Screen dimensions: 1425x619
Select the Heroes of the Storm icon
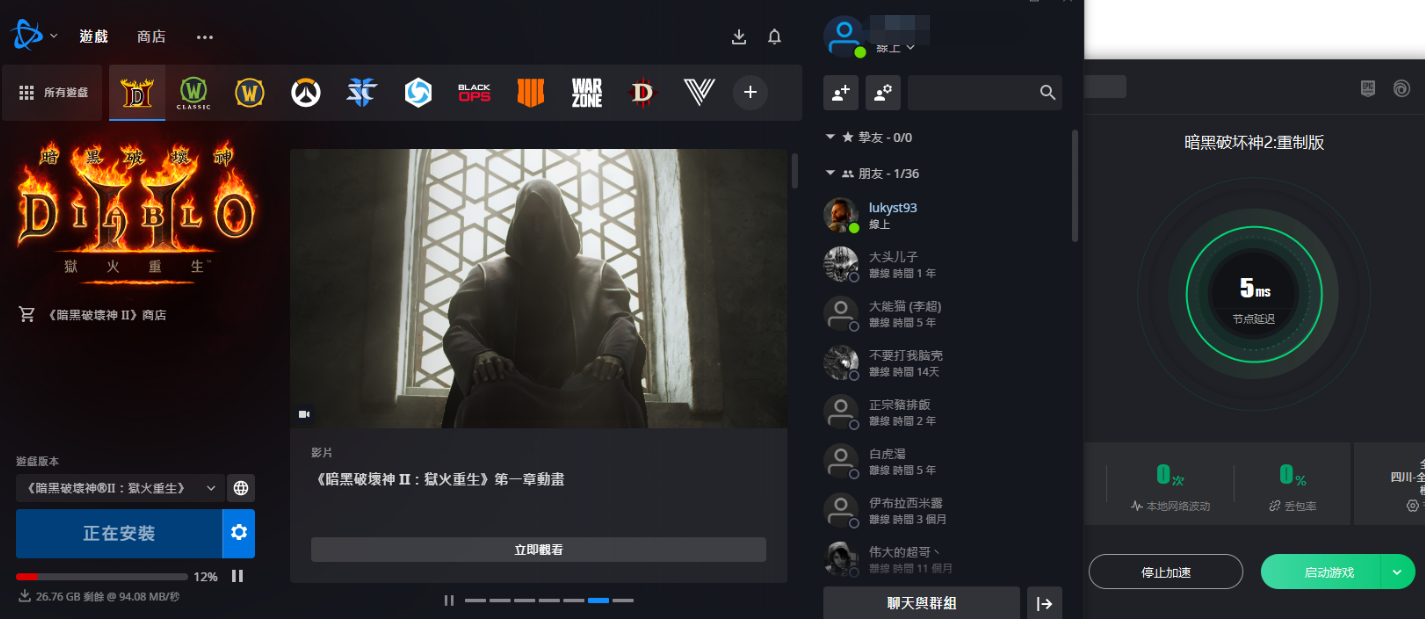tap(417, 93)
